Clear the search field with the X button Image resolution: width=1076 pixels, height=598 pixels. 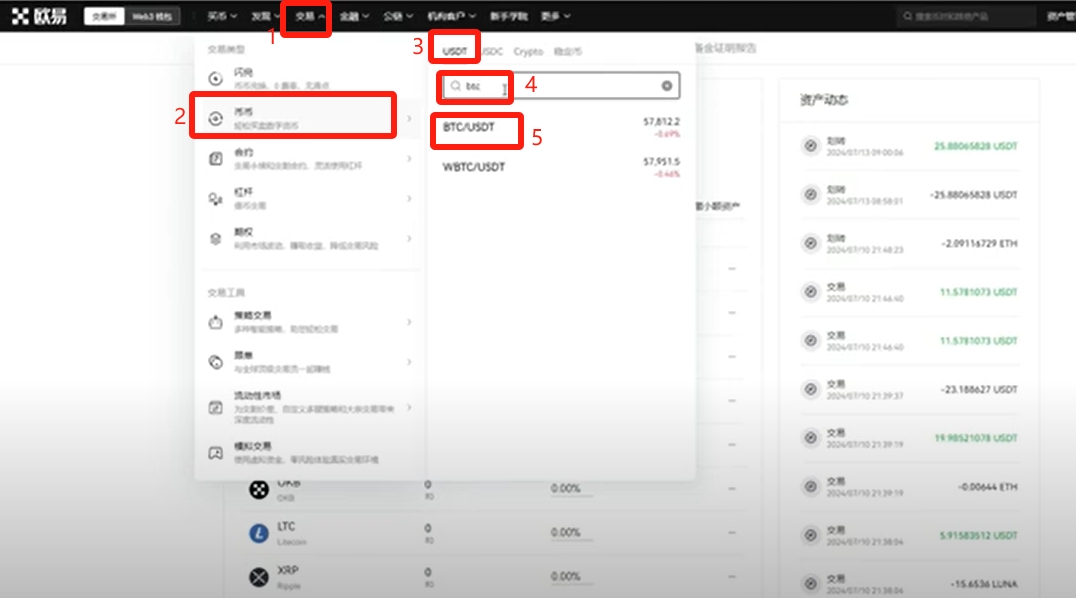point(666,86)
